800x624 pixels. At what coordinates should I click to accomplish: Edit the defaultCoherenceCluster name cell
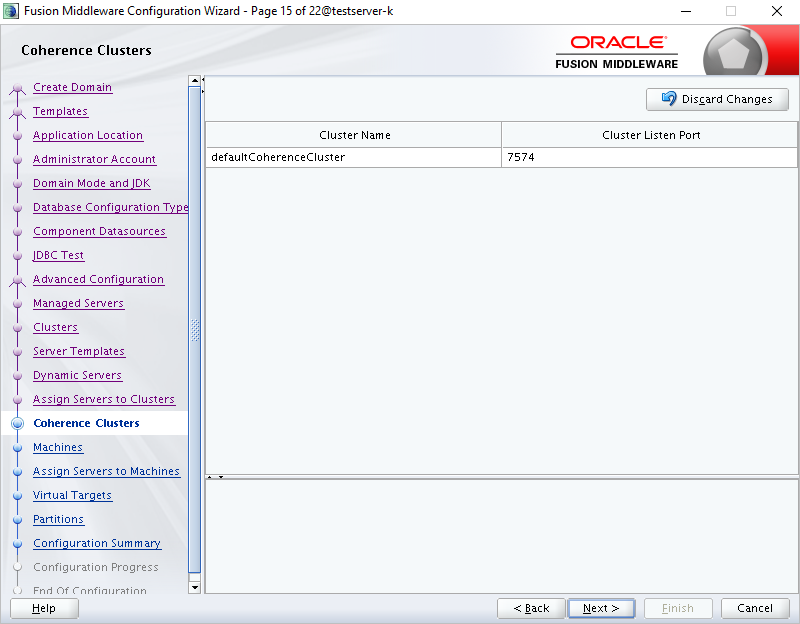354,157
